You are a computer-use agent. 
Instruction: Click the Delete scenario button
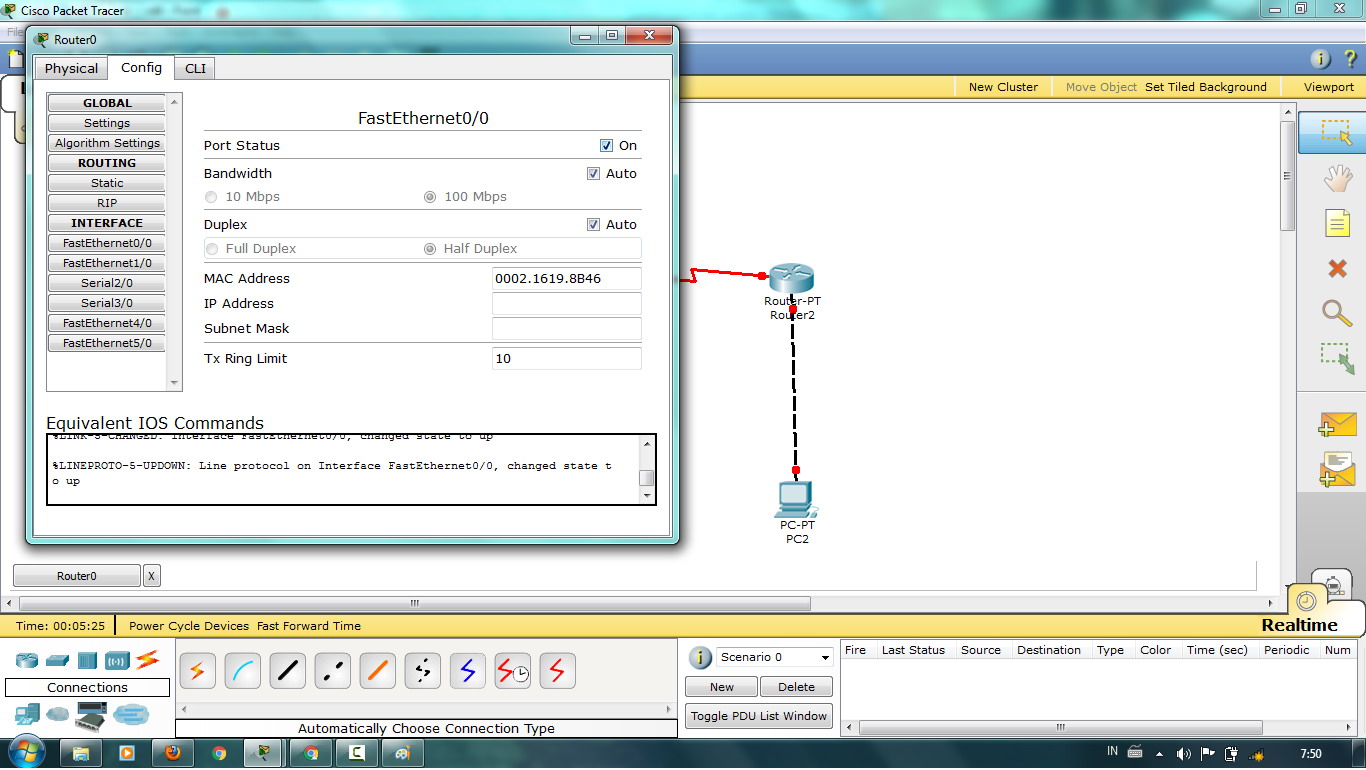coord(796,687)
